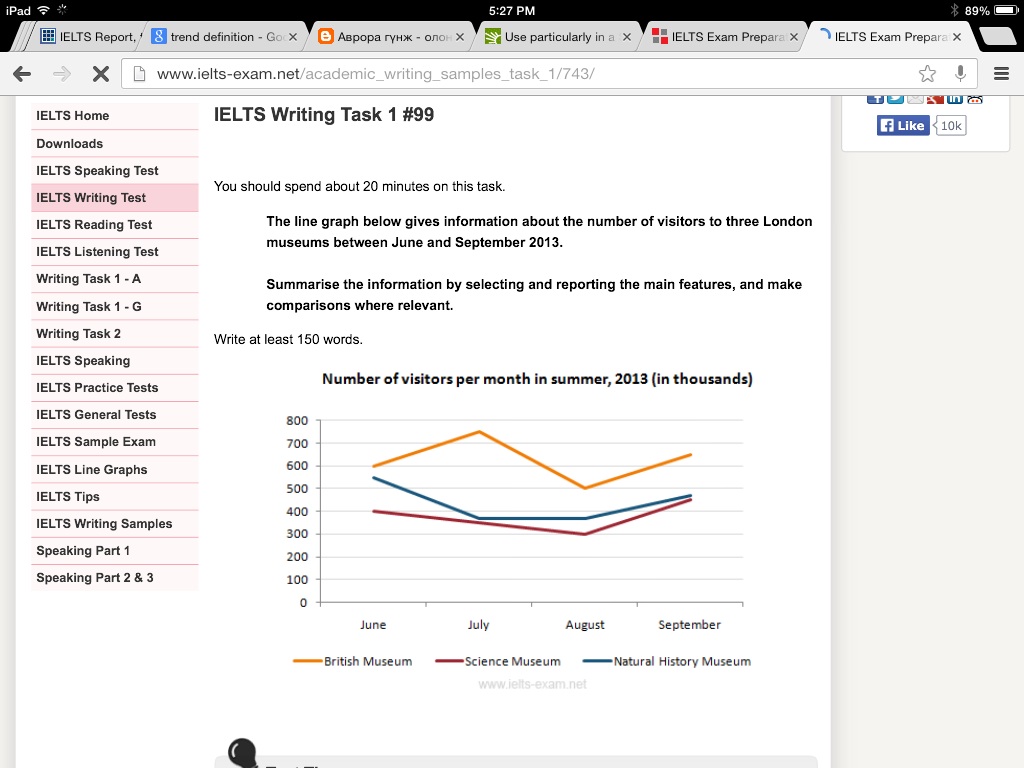Open the Writing Task 2 link
The image size is (1024, 768).
pos(114,334)
